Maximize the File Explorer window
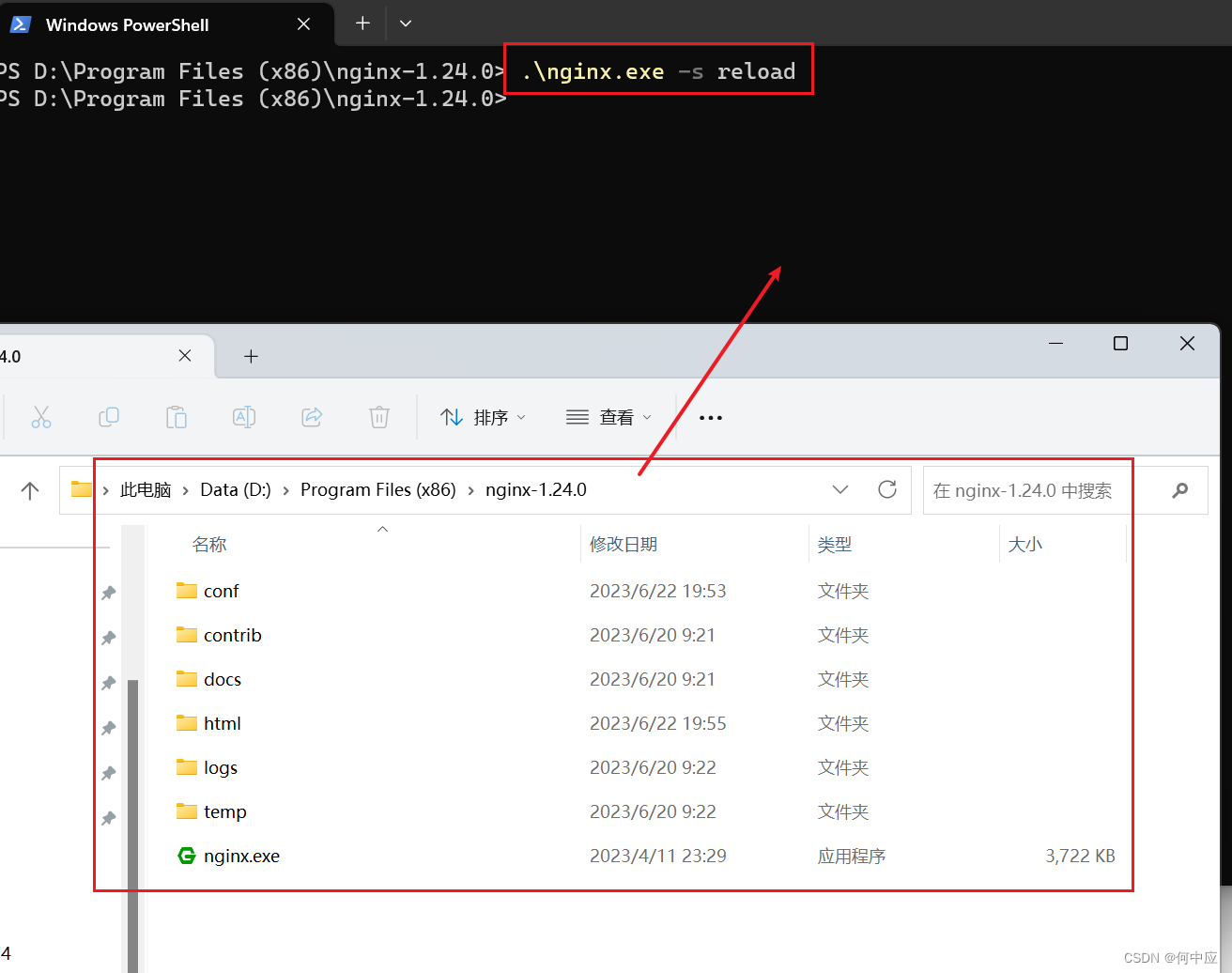The width and height of the screenshot is (1232, 973). coord(1120,344)
